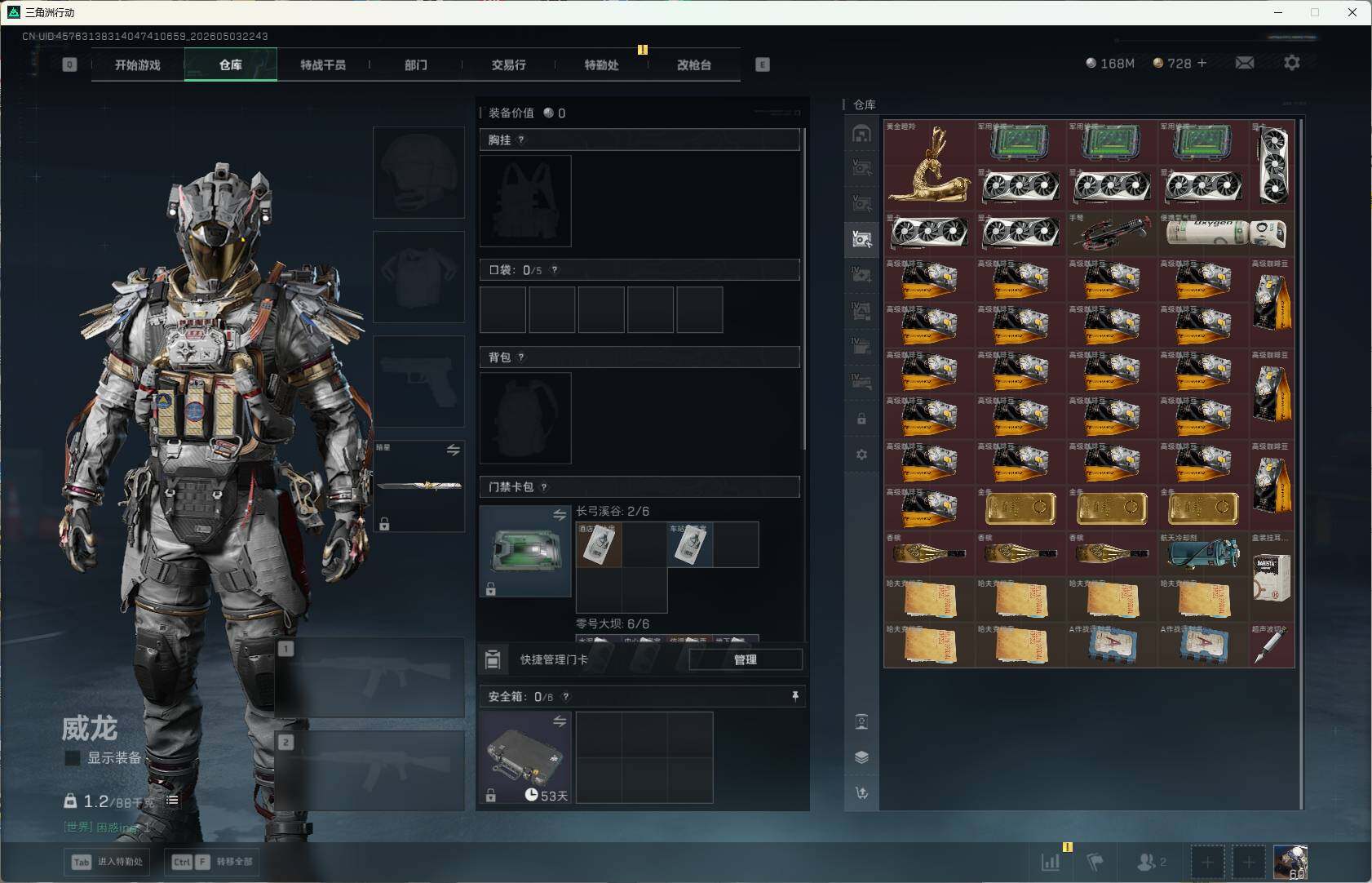Show help for 门禁卡包 keycard case
The width and height of the screenshot is (1372, 883).
pos(544,487)
